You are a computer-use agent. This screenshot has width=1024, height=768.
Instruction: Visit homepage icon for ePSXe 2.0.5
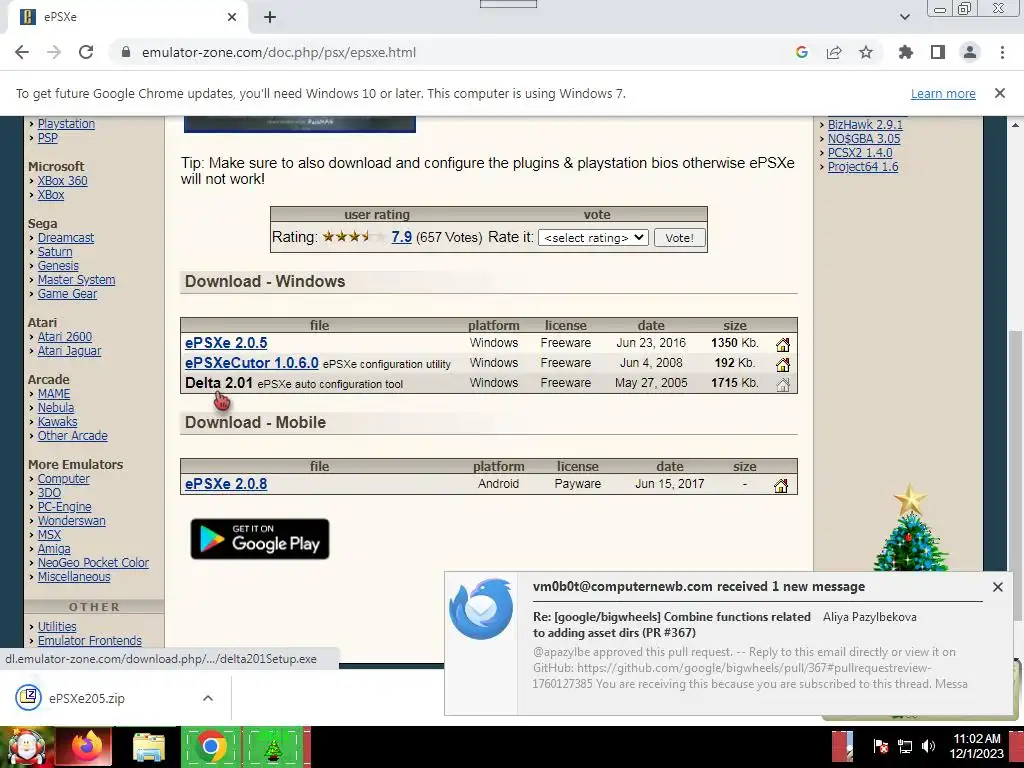click(782, 344)
